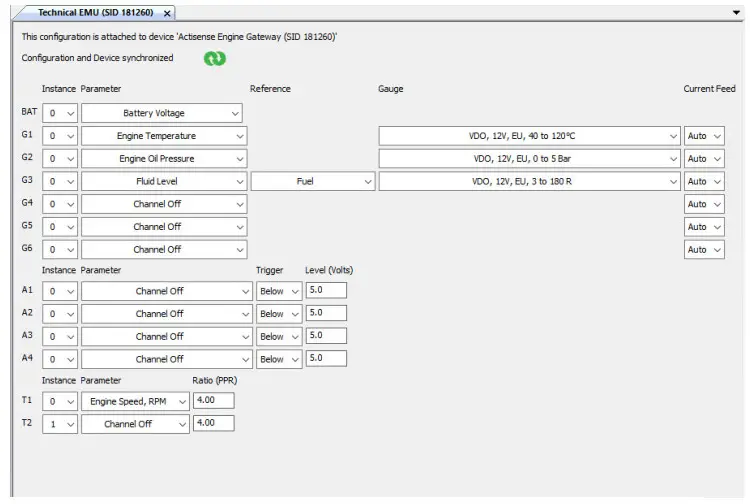Open Fuel reference dropdown
750x504 pixels.
click(313, 181)
